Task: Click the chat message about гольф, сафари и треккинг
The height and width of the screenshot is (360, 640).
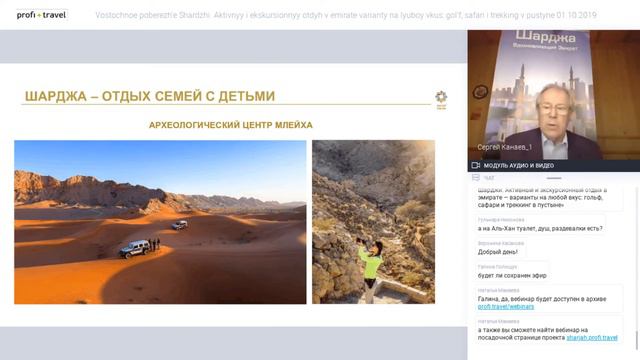Action: coord(549,198)
